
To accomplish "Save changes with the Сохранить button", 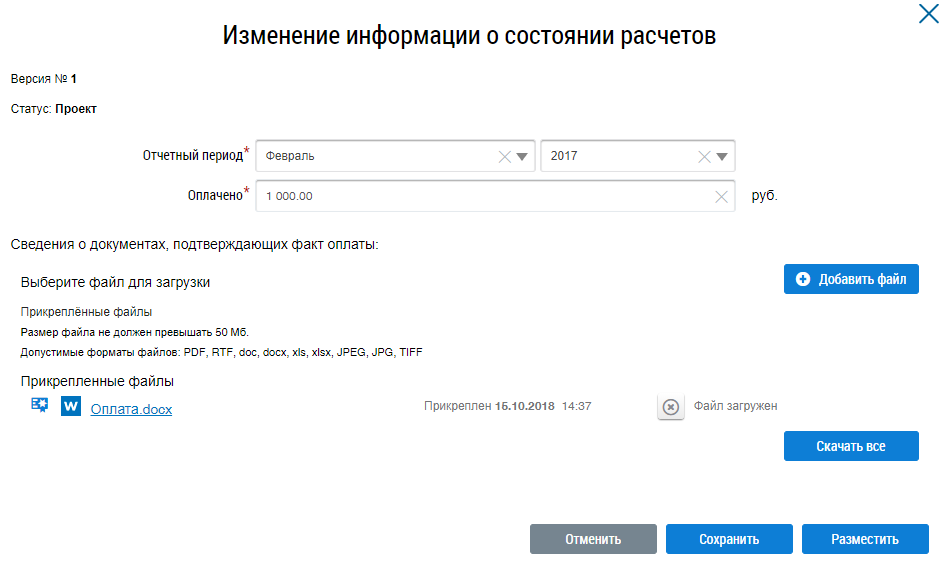I will coord(729,539).
